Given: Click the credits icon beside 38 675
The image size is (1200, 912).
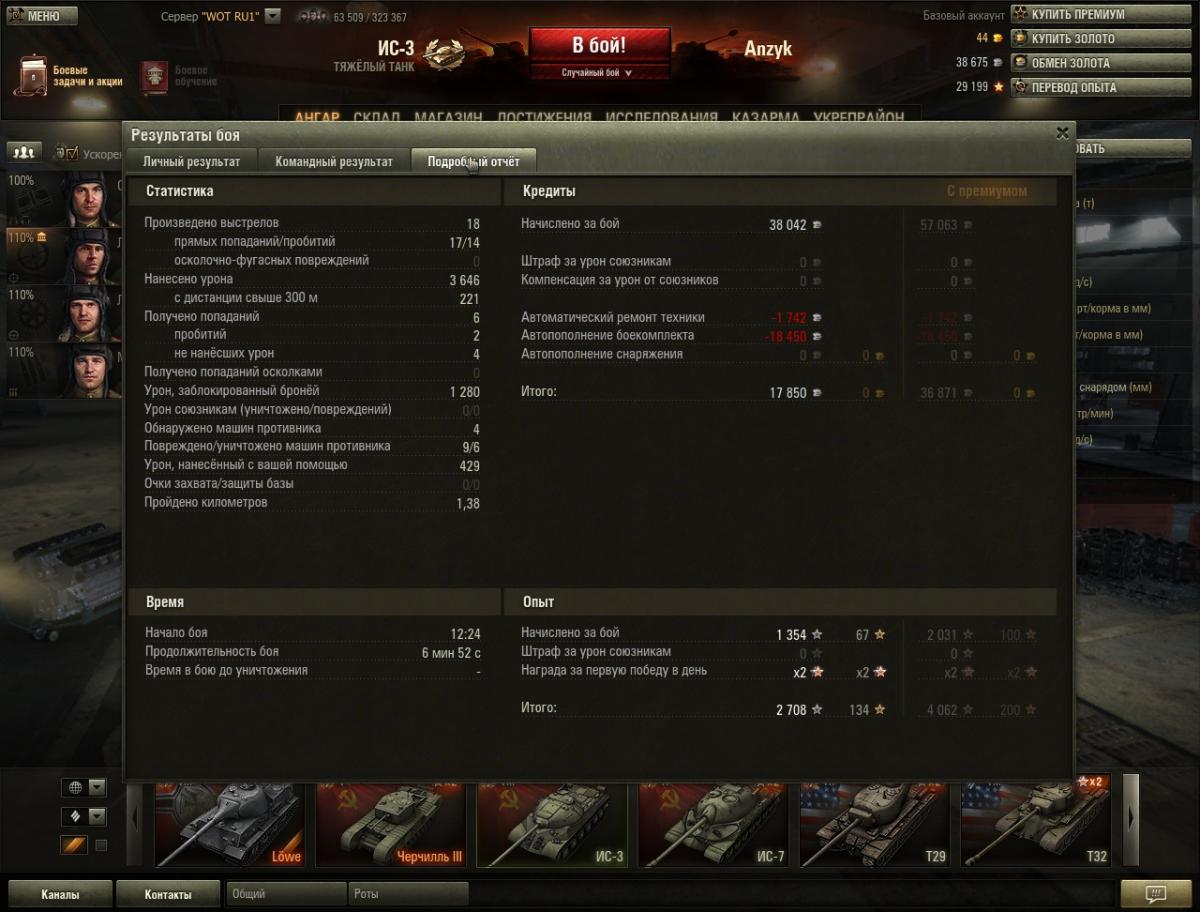Looking at the screenshot, I should (x=997, y=62).
